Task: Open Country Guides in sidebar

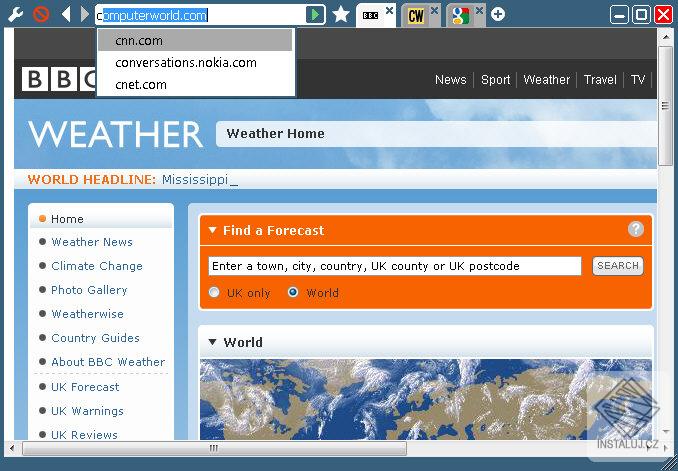Action: point(95,338)
